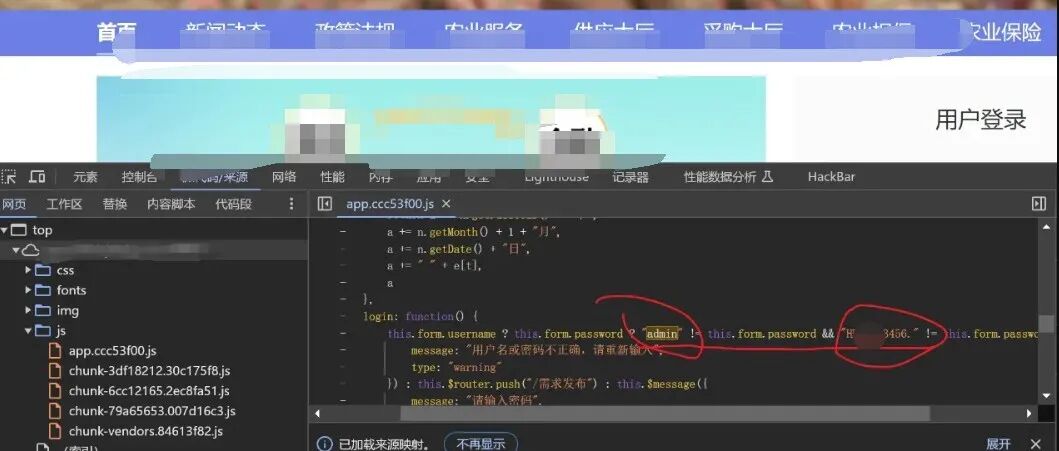The image size is (1059, 451).
Task: Open app.ccc53f00.js in the file tree
Action: pyautogui.click(x=112, y=351)
